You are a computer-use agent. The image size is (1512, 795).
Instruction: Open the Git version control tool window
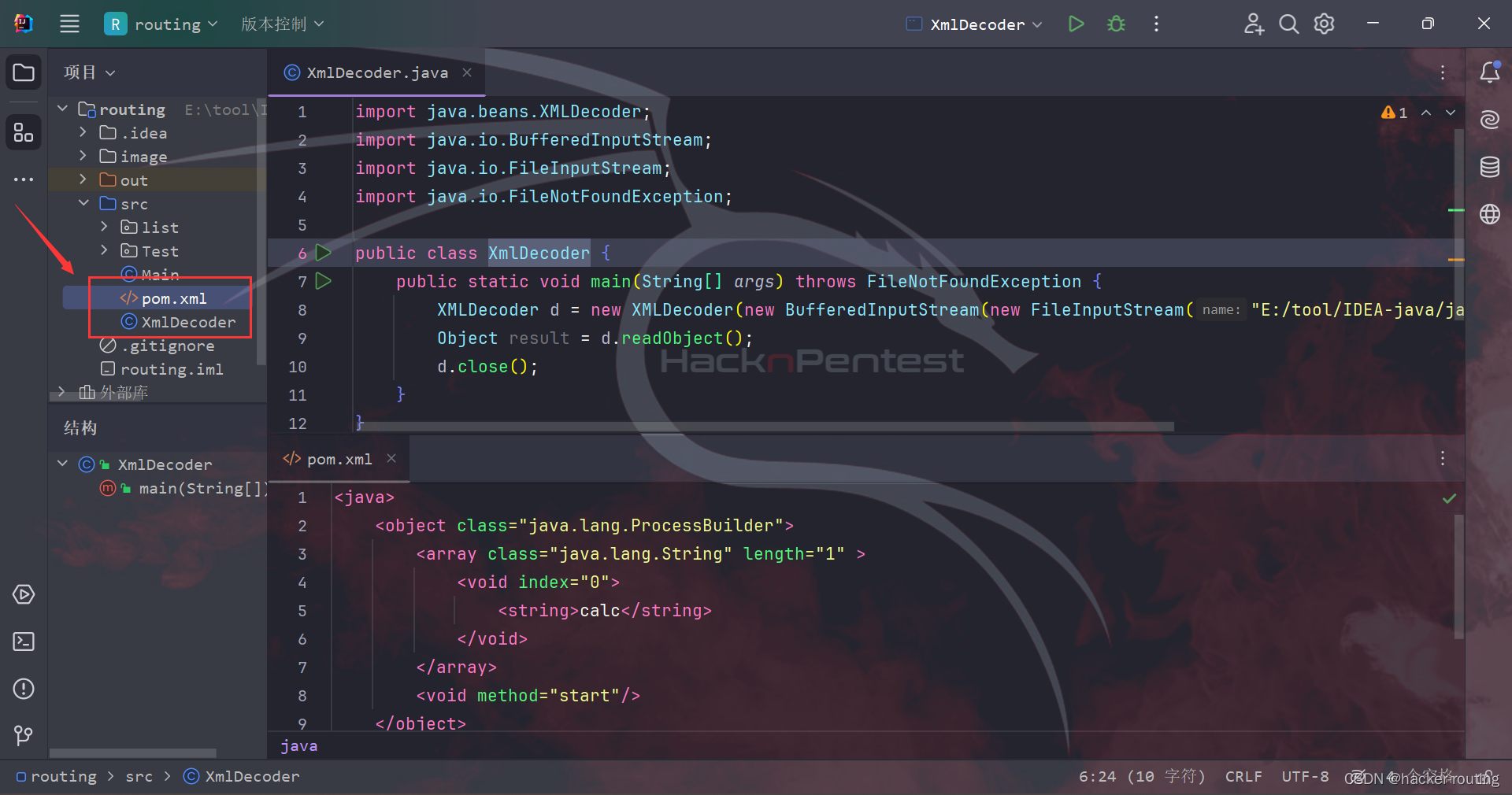coord(24,735)
